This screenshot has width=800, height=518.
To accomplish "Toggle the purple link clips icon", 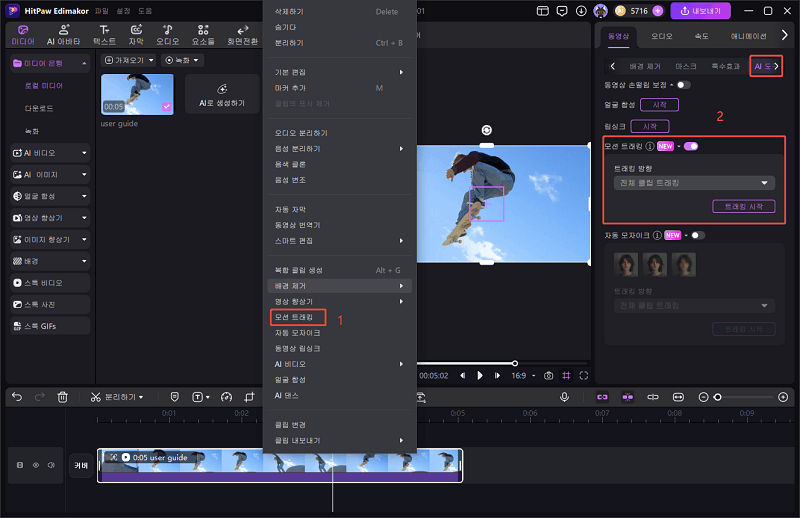I will [603, 397].
